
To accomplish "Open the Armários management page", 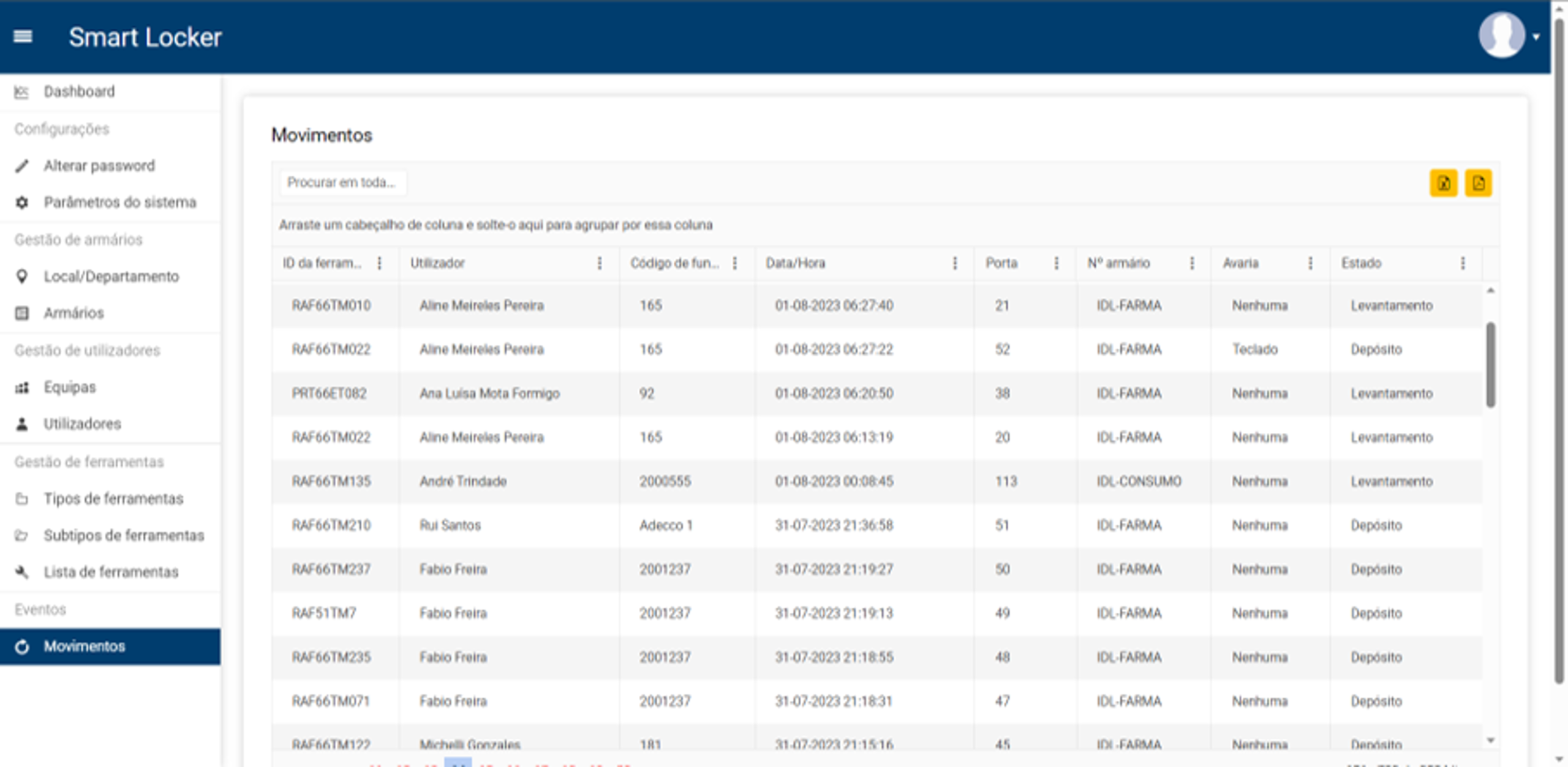I will pyautogui.click(x=73, y=313).
